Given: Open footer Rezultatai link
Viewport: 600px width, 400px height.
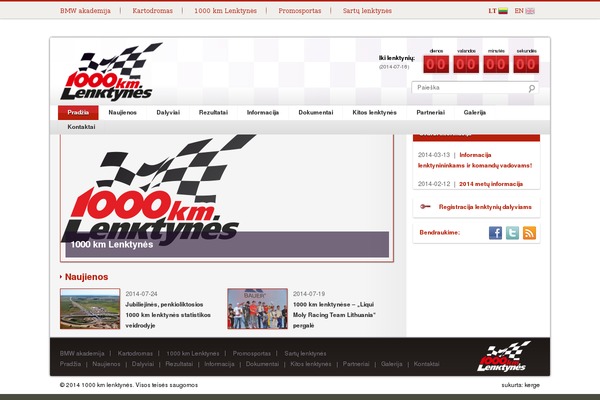Looking at the screenshot, I should tap(179, 364).
